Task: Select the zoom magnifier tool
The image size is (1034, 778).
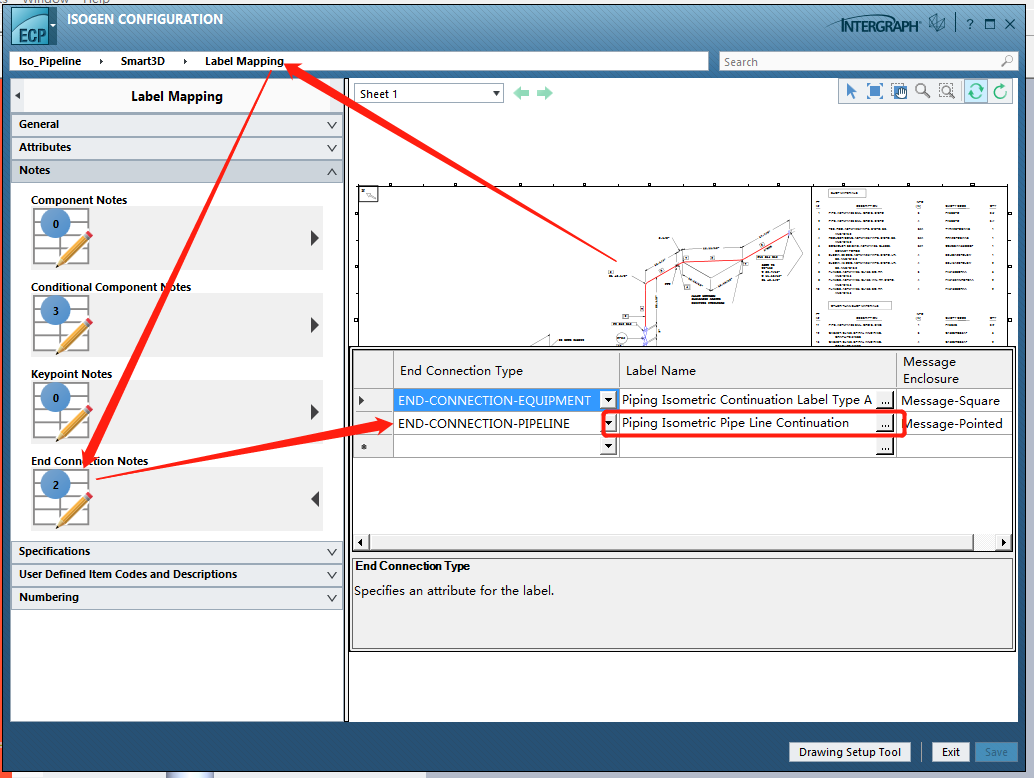Action: [x=923, y=91]
